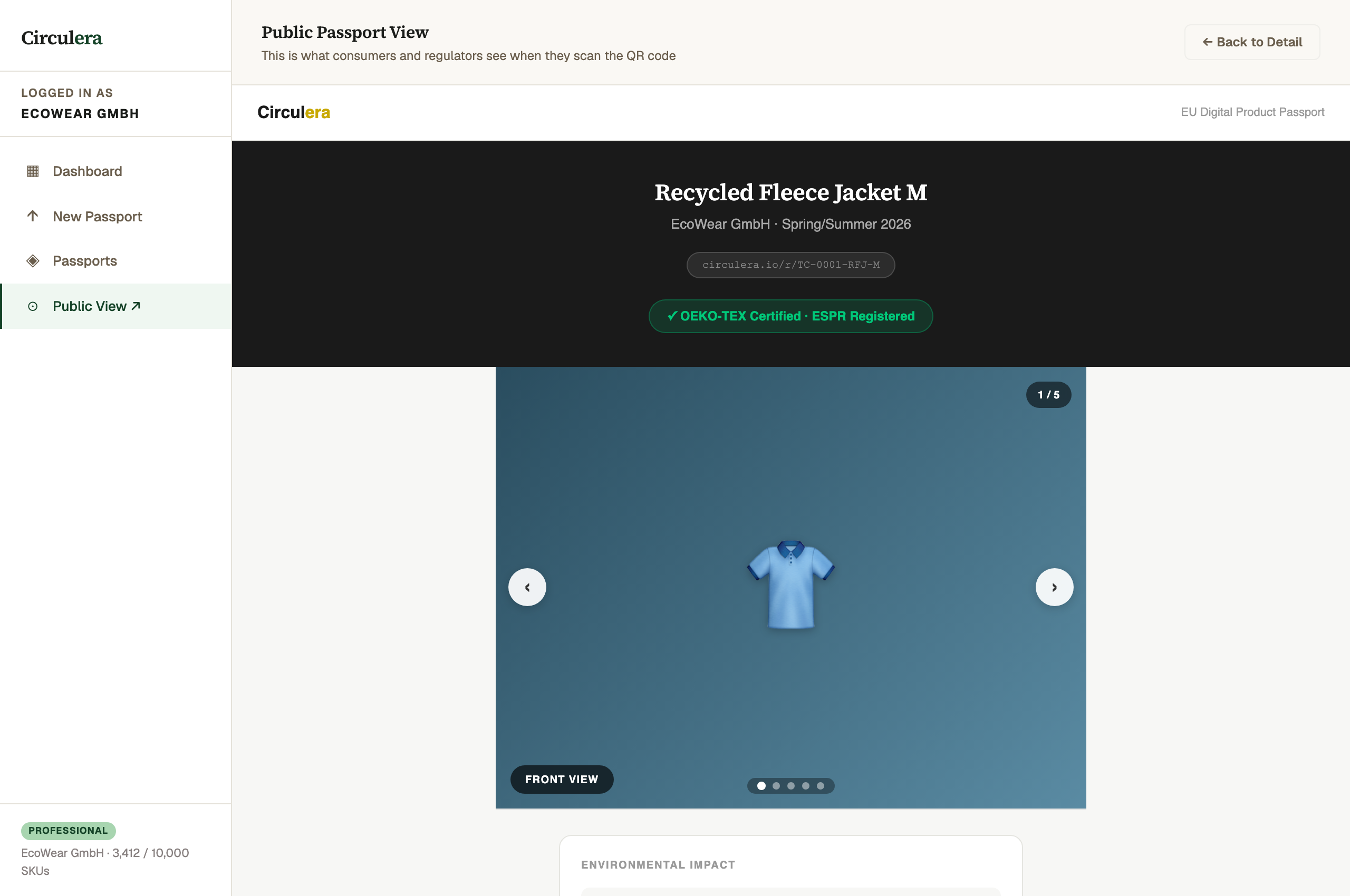Image resolution: width=1350 pixels, height=896 pixels.
Task: Click the Public View circle icon
Action: coord(33,306)
